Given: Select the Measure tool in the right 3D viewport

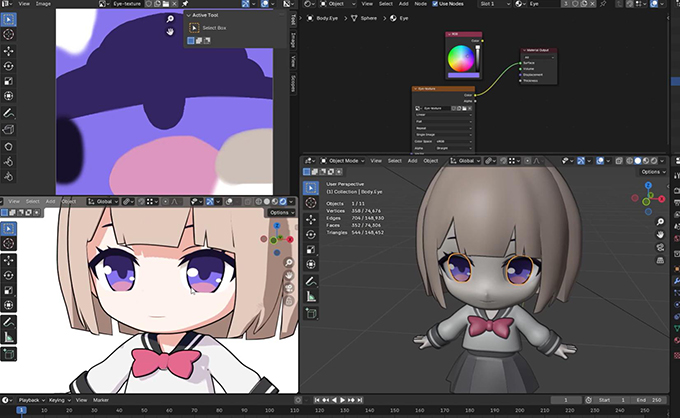Looking at the screenshot, I should click(309, 295).
